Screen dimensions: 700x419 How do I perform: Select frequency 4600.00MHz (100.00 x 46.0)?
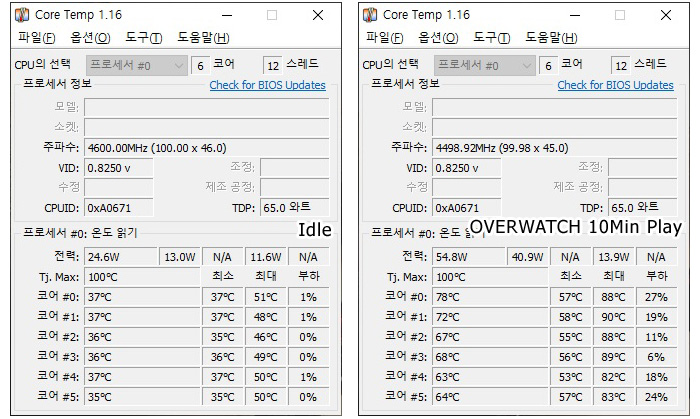click(207, 148)
